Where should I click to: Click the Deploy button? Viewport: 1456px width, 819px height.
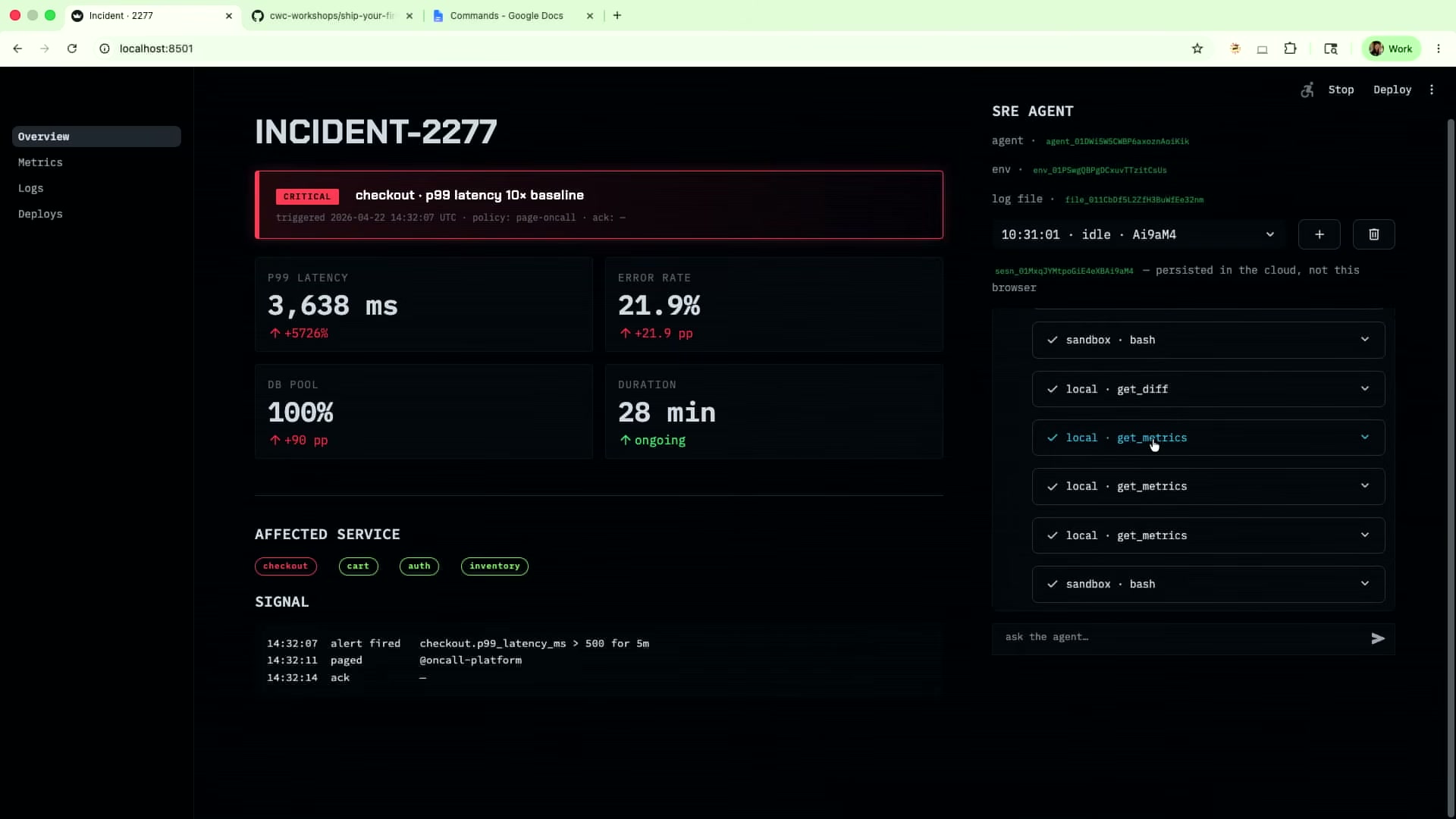click(1392, 89)
